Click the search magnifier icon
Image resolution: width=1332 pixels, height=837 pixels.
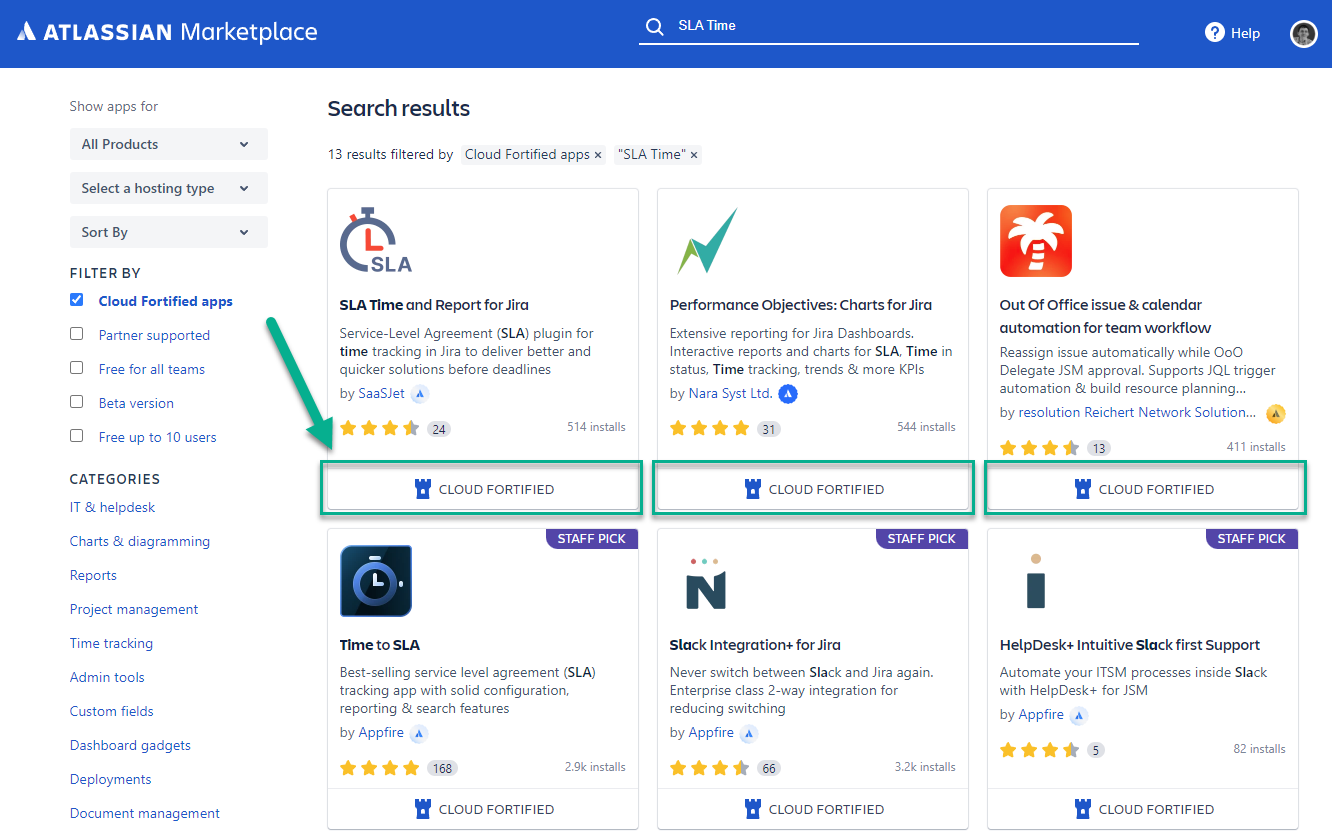point(654,26)
